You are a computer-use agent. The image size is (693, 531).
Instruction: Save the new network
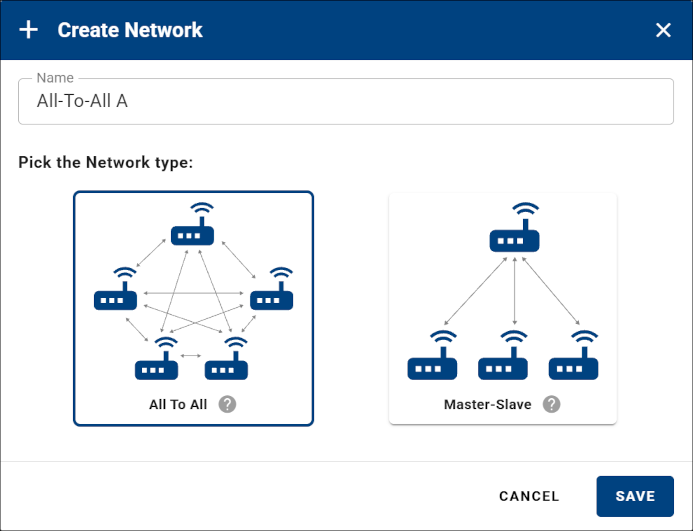635,496
